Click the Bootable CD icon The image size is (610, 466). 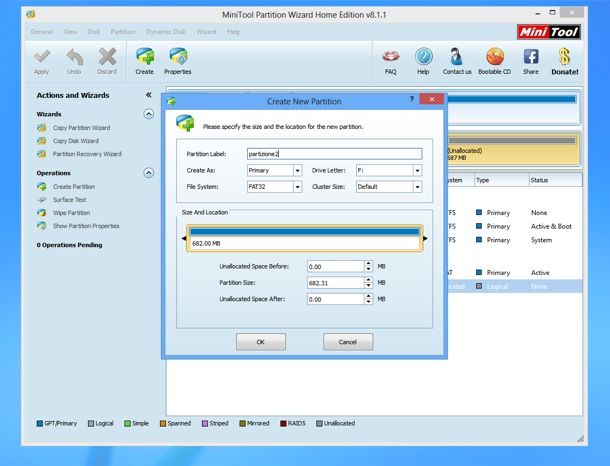(x=495, y=57)
